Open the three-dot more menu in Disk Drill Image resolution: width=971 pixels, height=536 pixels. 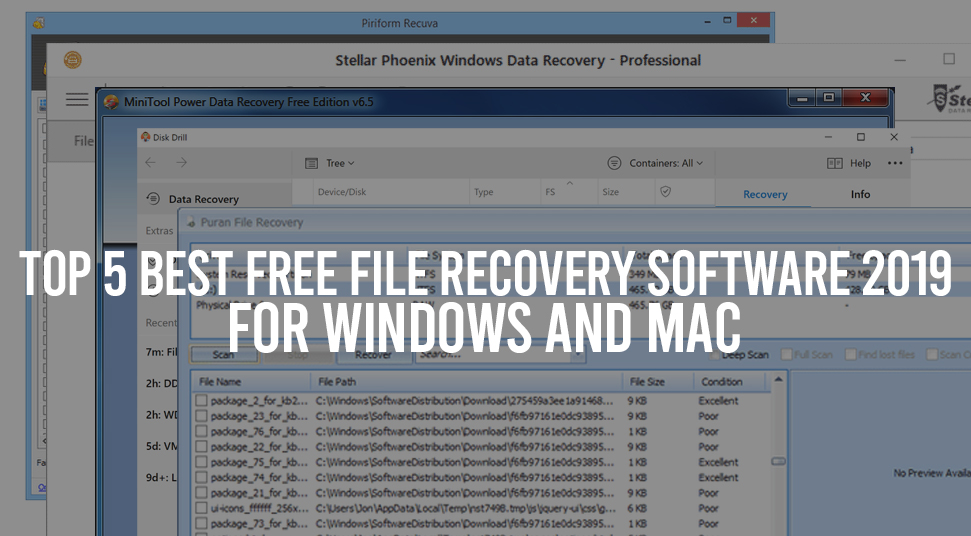(x=895, y=163)
